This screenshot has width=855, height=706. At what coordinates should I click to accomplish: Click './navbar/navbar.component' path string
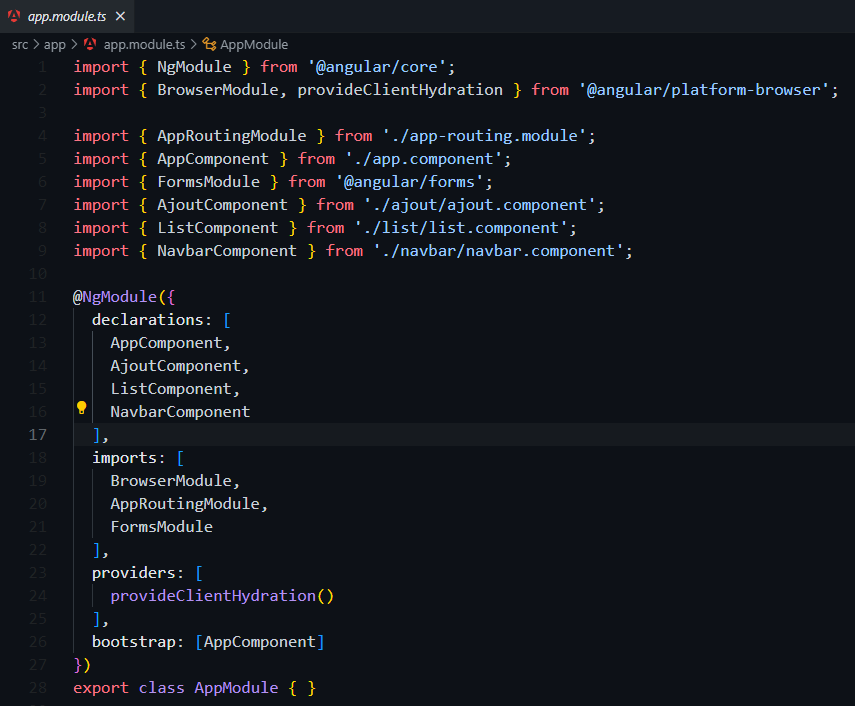tap(498, 251)
